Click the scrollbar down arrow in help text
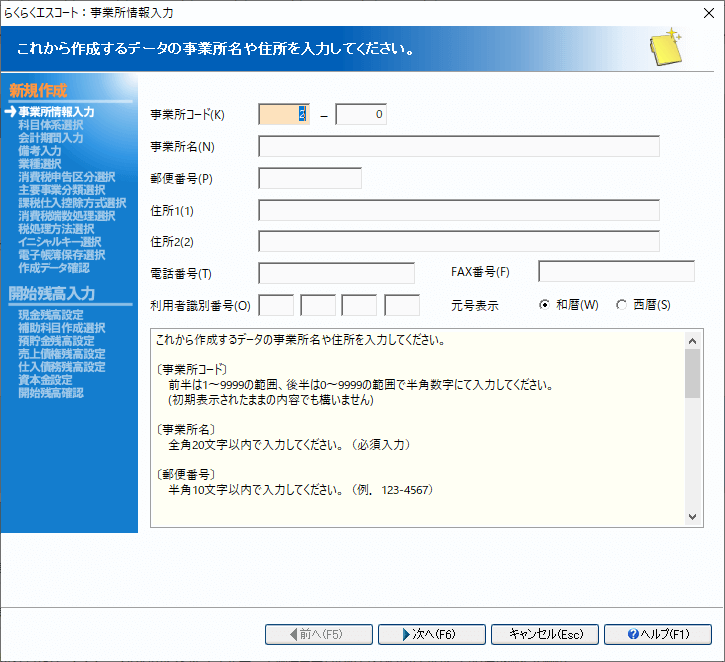The image size is (725, 662). 692,516
